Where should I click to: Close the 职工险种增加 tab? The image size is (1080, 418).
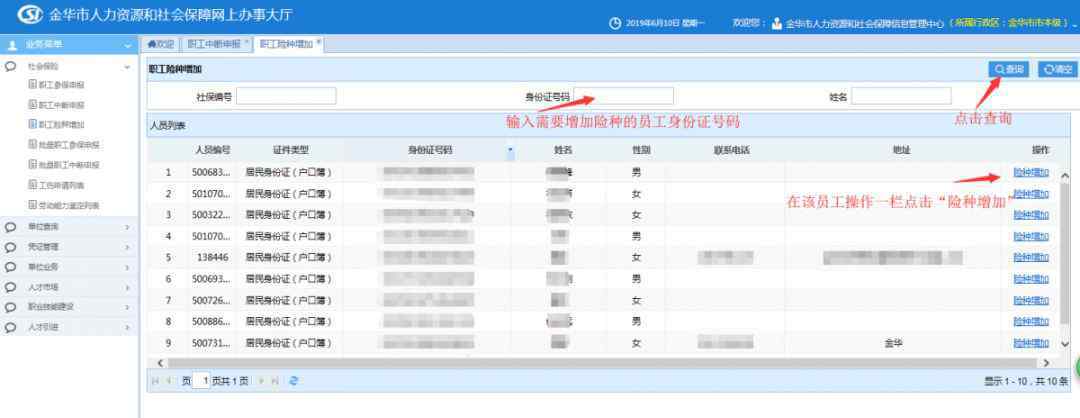click(319, 42)
